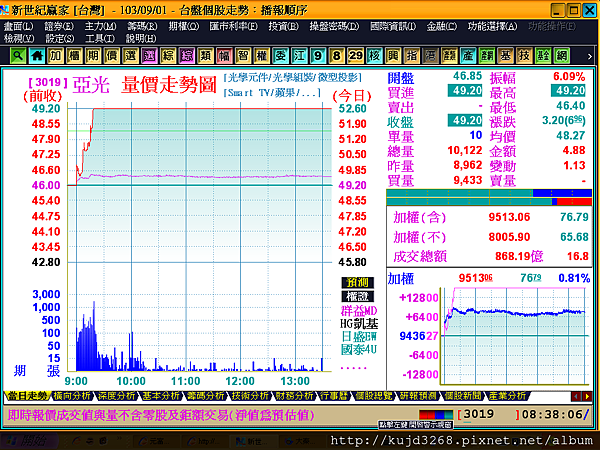Open the 匯市利率(F) menu
600x450 pixels.
click(x=234, y=26)
